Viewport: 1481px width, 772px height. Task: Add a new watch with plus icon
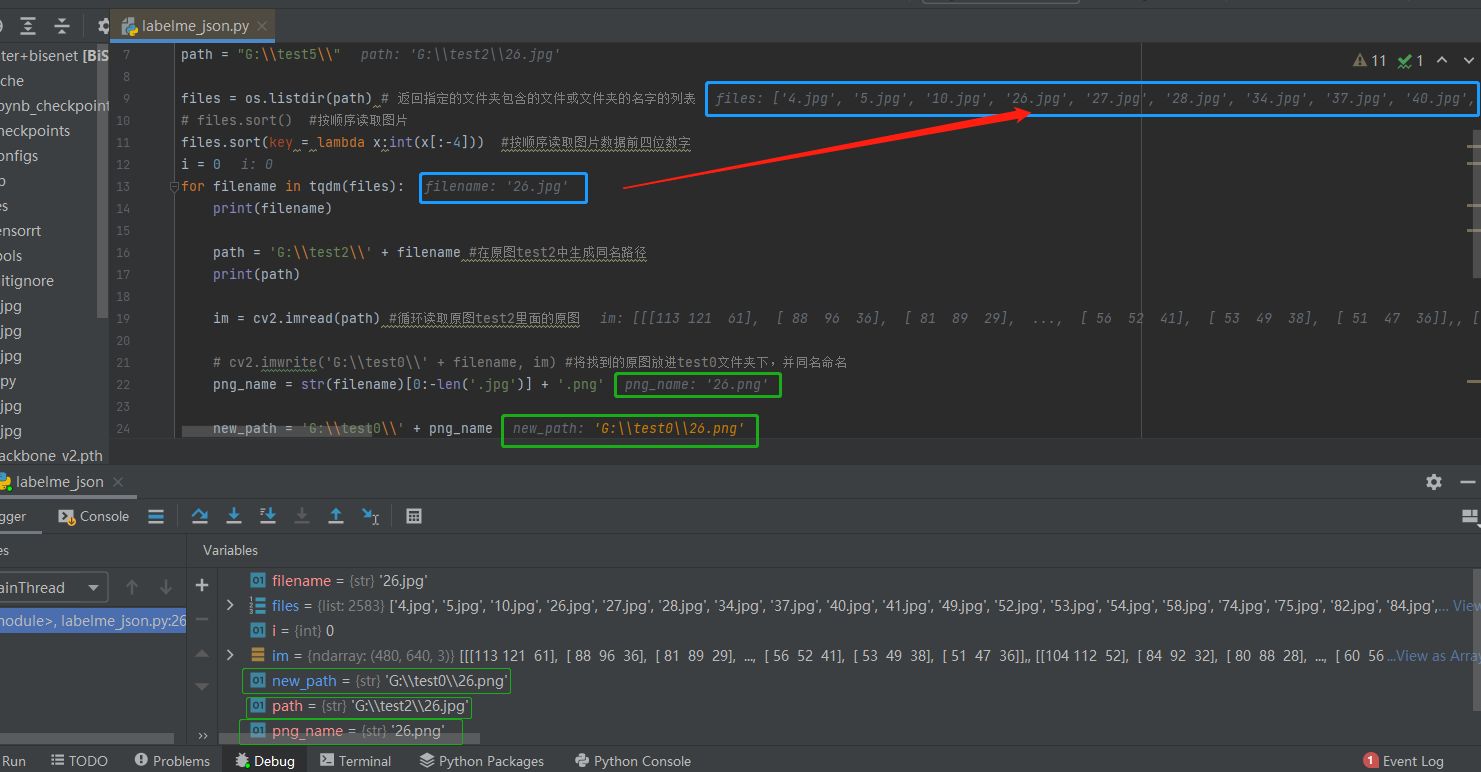pyautogui.click(x=202, y=586)
